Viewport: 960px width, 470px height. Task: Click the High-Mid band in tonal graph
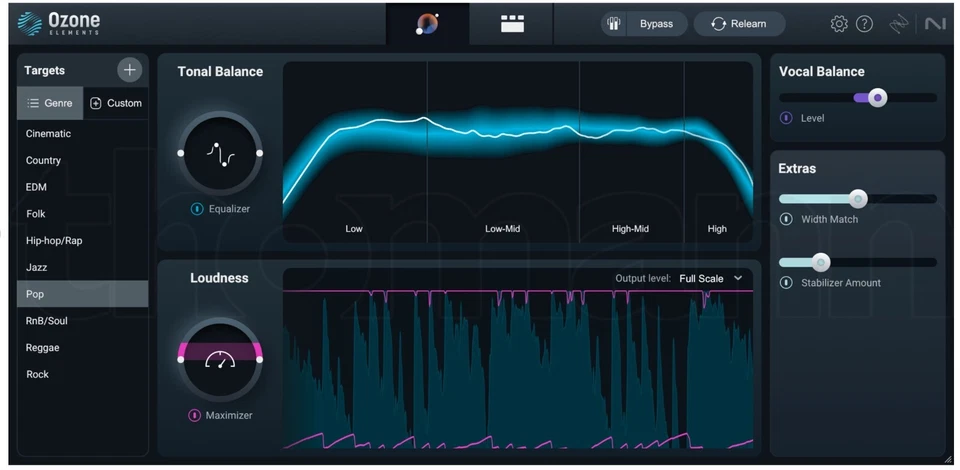click(x=631, y=152)
